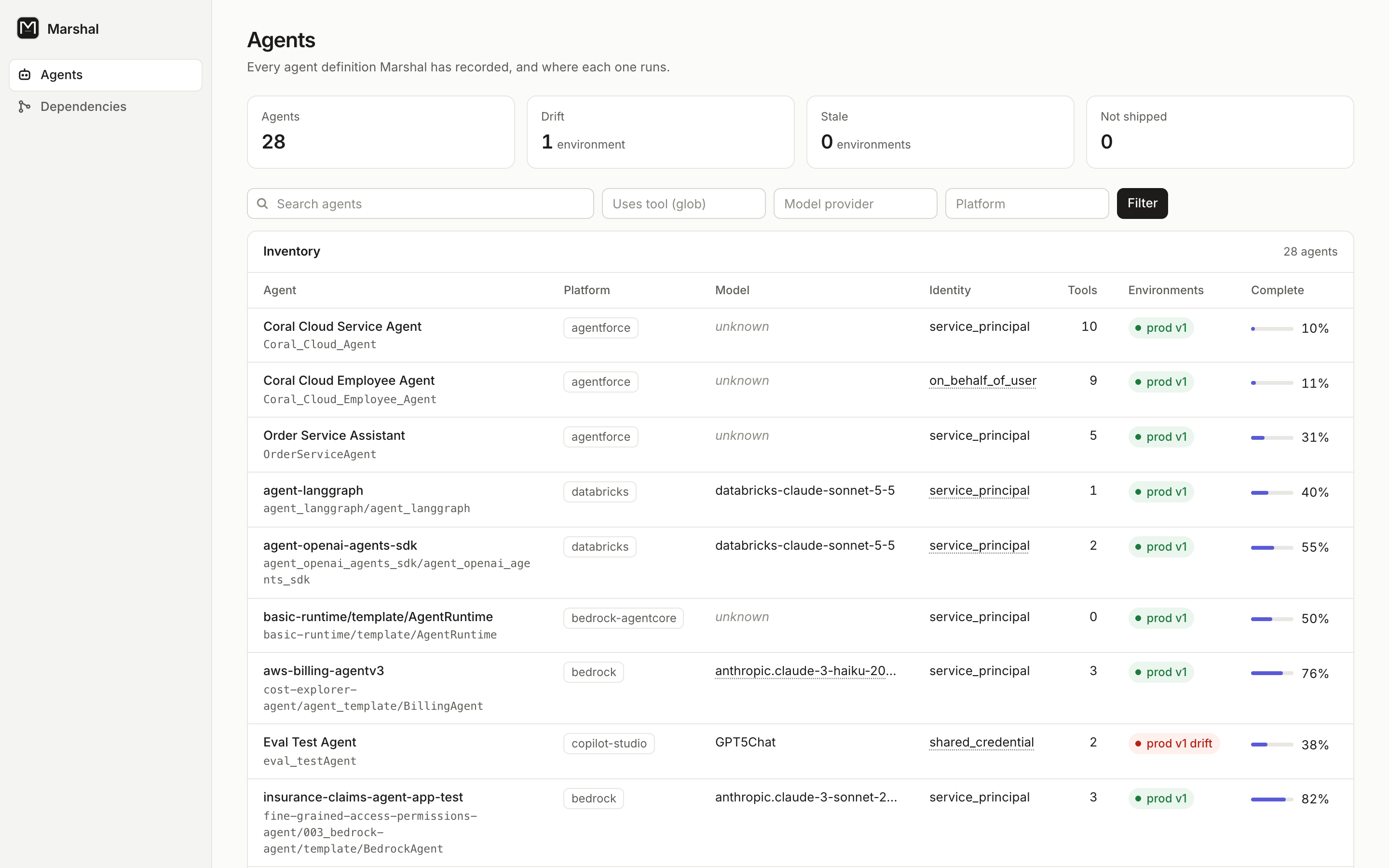This screenshot has width=1389, height=868.
Task: Open the Order Service Assistant entry
Action: pyautogui.click(x=334, y=436)
